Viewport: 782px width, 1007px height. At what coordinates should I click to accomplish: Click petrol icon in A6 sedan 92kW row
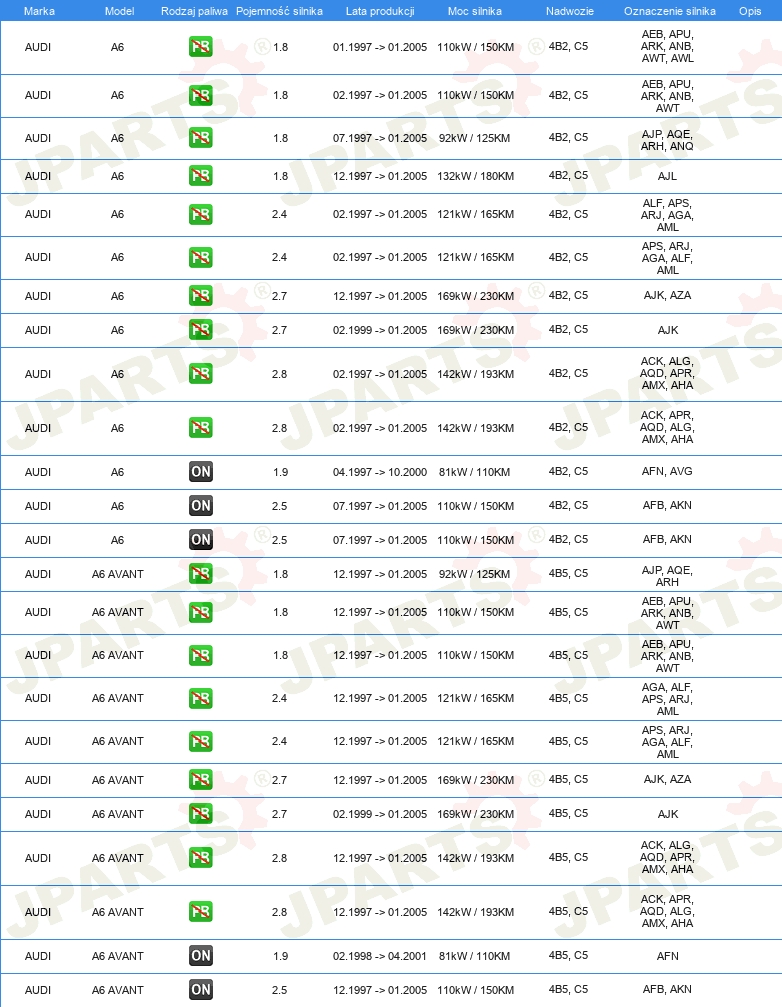point(200,137)
